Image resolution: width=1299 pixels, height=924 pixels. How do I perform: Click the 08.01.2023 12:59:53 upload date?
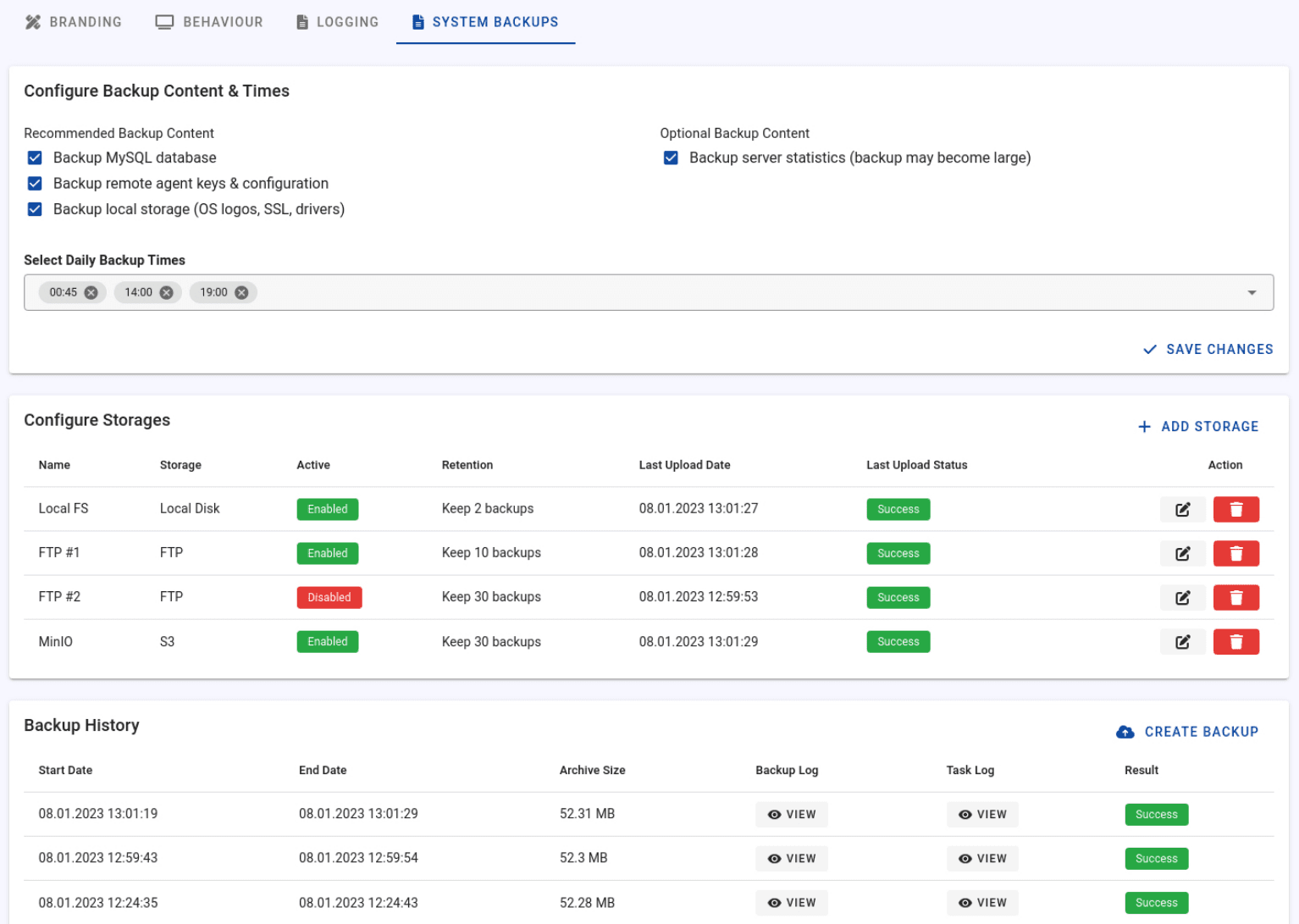click(x=699, y=597)
